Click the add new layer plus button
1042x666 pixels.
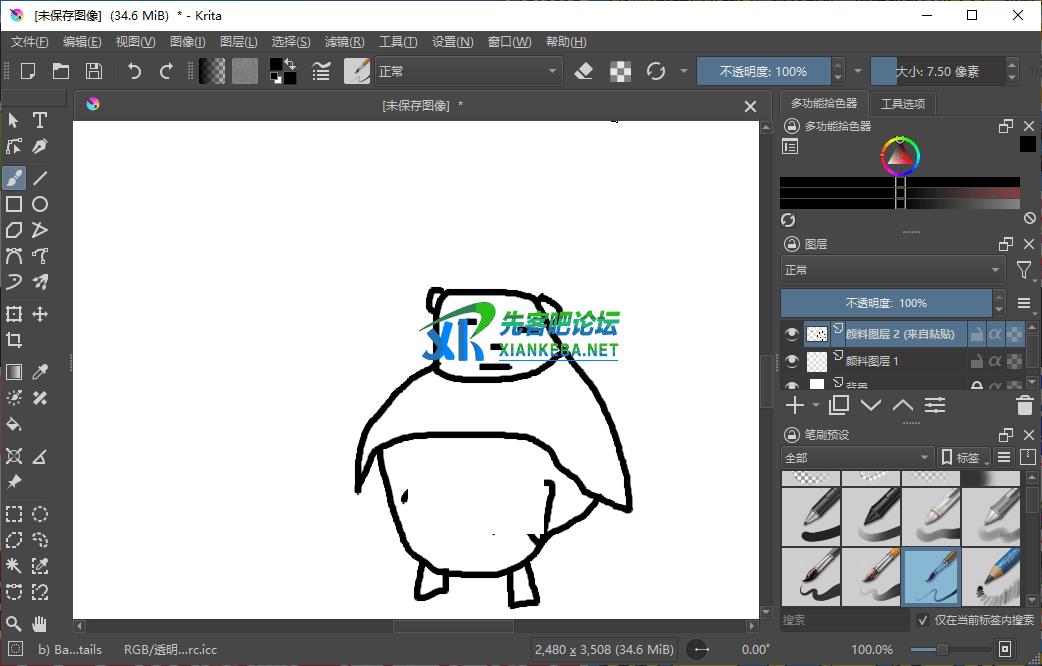tap(793, 404)
